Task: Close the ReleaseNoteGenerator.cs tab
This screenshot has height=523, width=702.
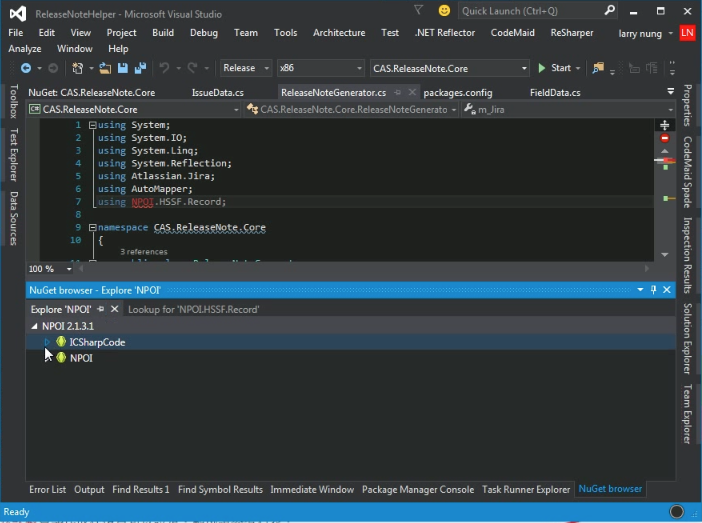Action: (x=412, y=92)
